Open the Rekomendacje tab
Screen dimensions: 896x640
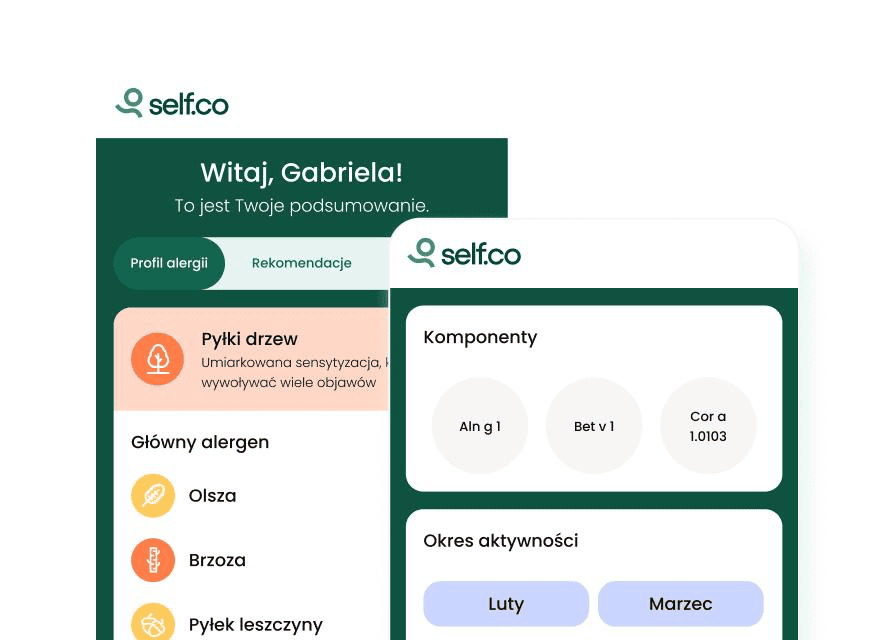click(x=301, y=264)
